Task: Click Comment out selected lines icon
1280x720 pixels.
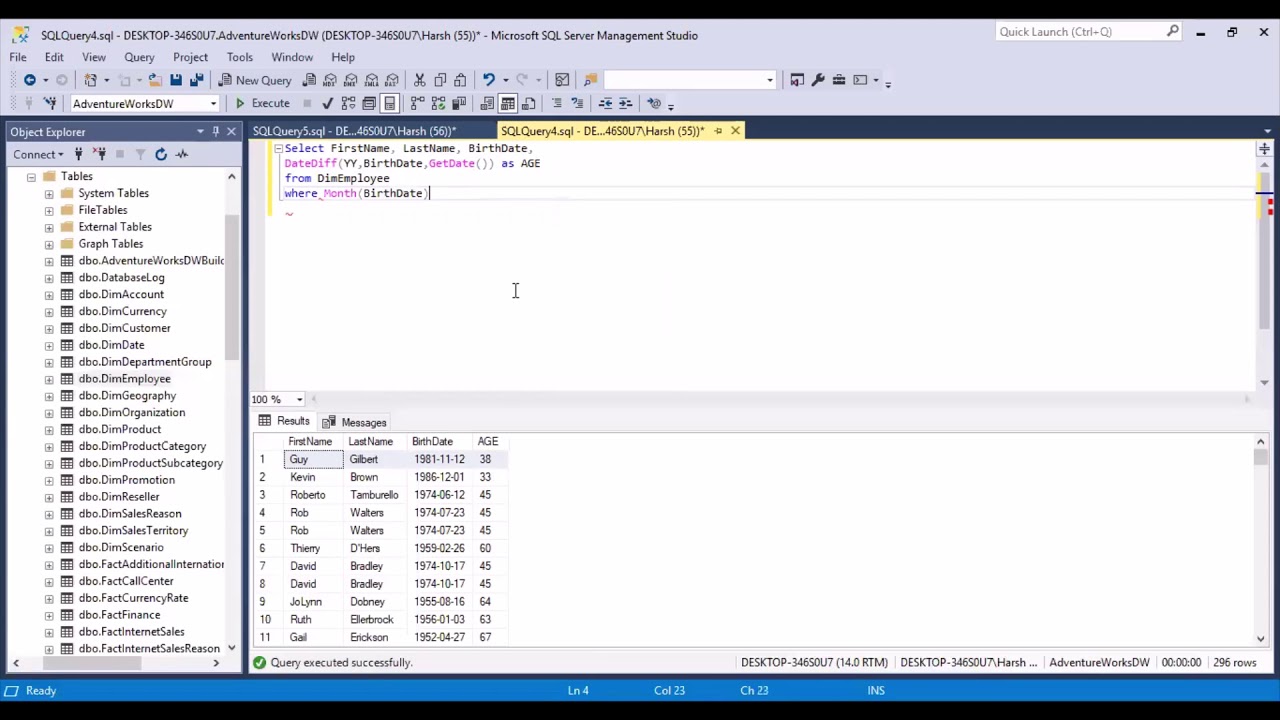Action: tap(557, 103)
